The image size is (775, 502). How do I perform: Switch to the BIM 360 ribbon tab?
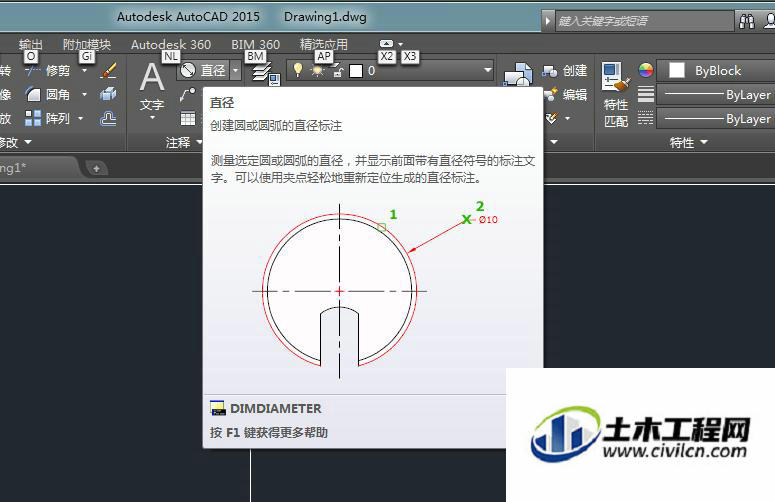point(256,44)
